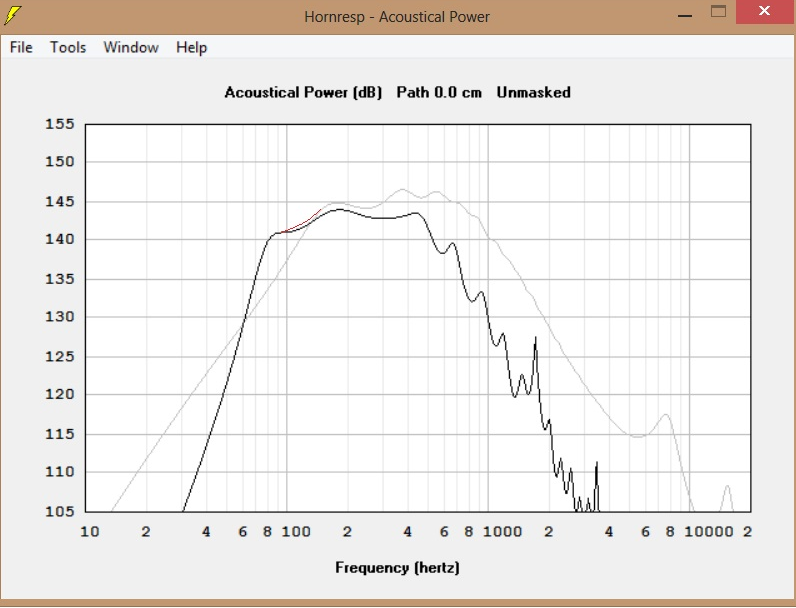Click the 'Path 0.0 cm' label
796x608 pixels.
click(x=439, y=92)
